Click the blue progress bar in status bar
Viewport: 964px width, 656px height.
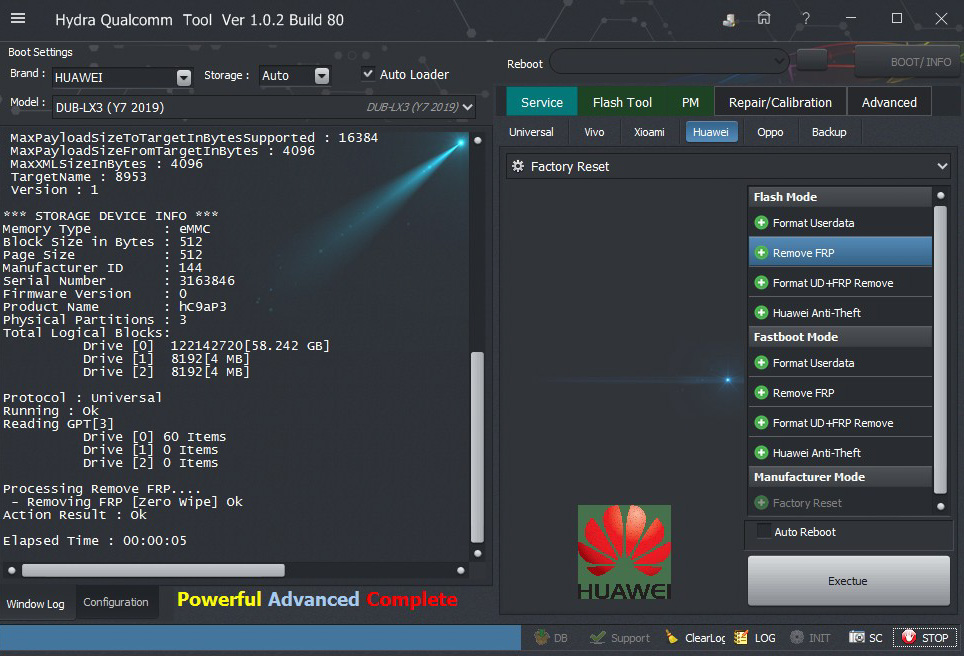pos(261,638)
